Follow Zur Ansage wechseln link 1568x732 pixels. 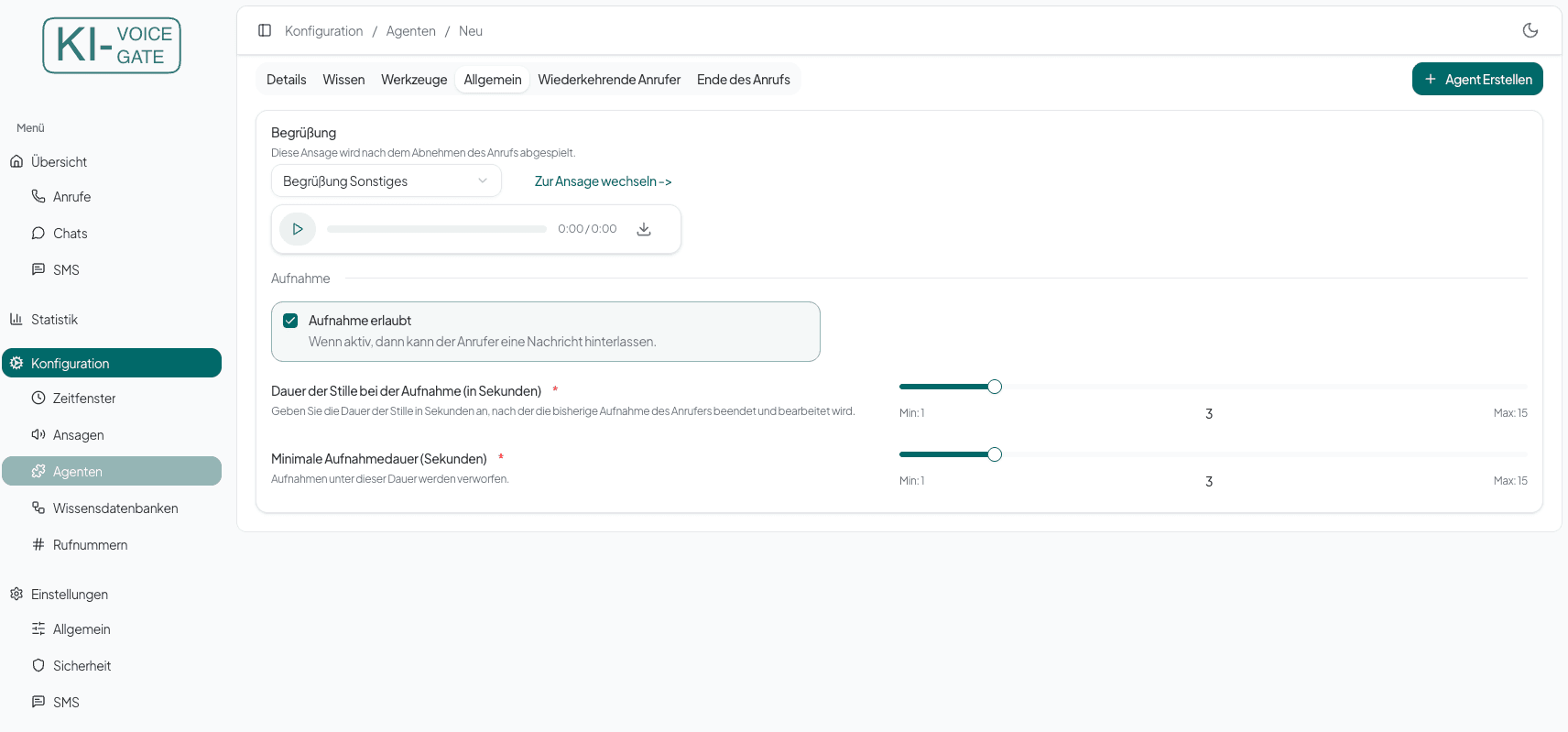pyautogui.click(x=604, y=181)
